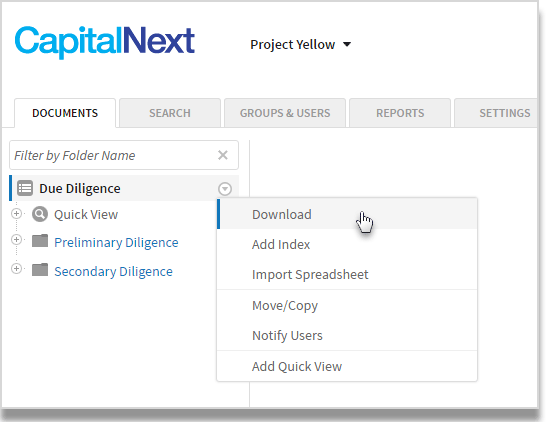Click the CapitalNext logo
554x422 pixels.
(x=105, y=42)
